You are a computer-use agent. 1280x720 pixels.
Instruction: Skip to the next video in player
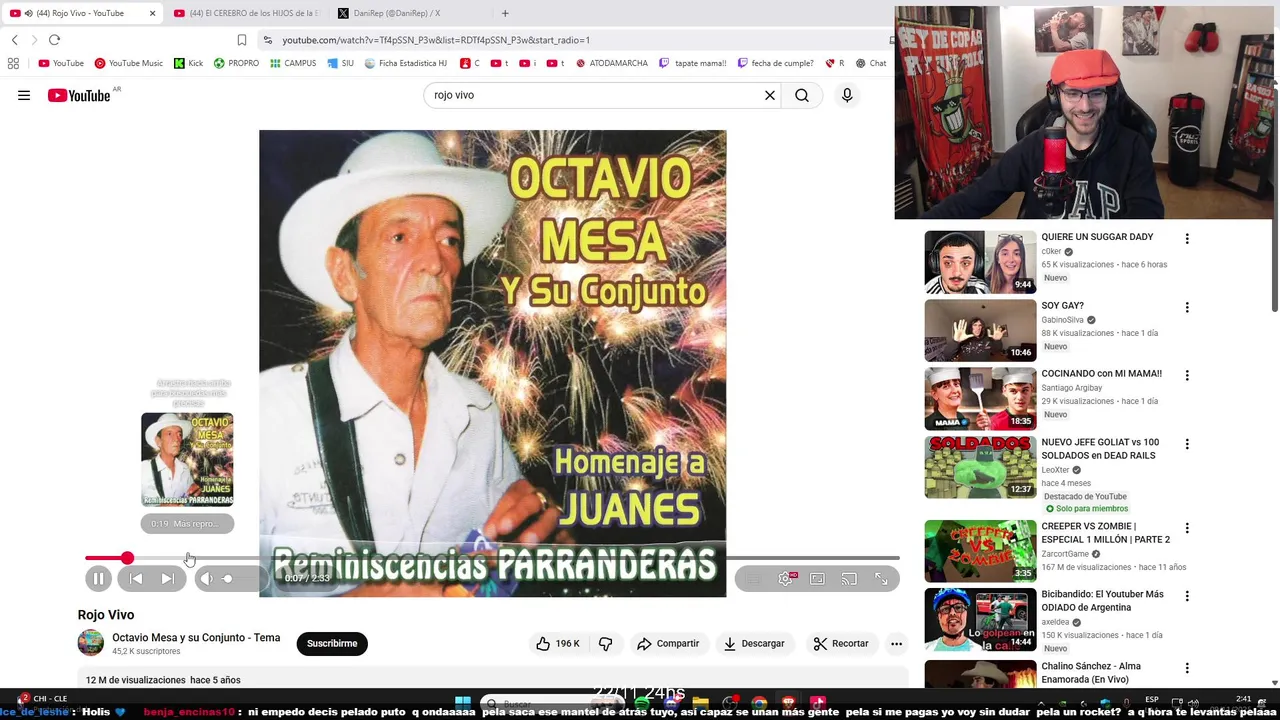point(167,578)
